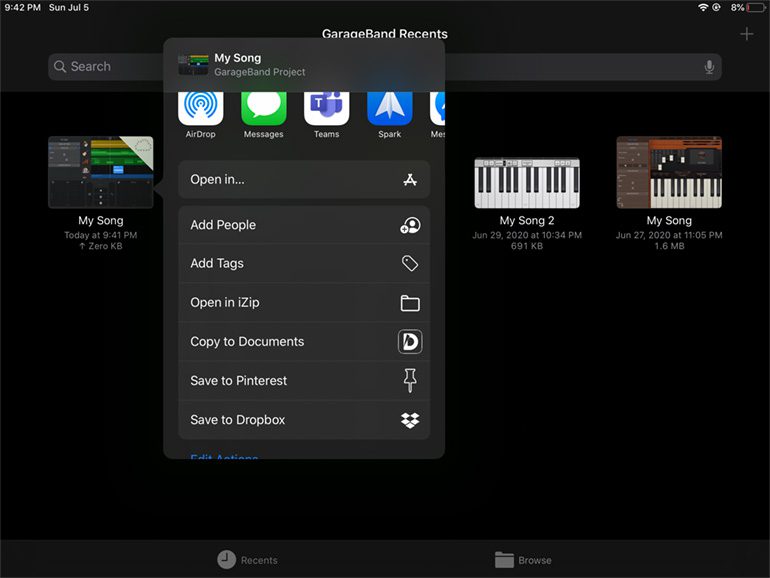Image resolution: width=770 pixels, height=578 pixels.
Task: Tap the Dropbox logo icon
Action: [410, 420]
